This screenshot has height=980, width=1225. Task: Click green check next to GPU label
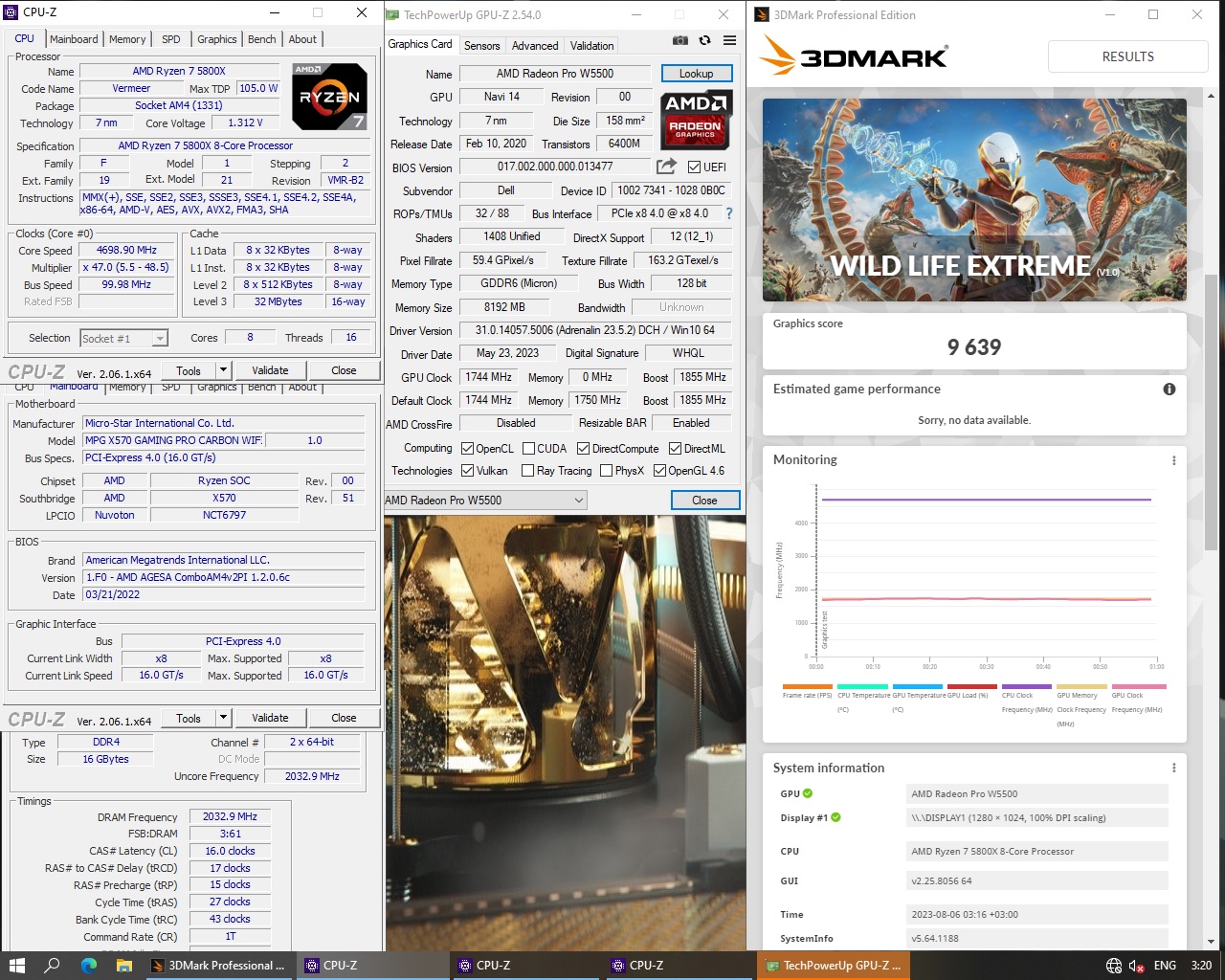click(808, 793)
